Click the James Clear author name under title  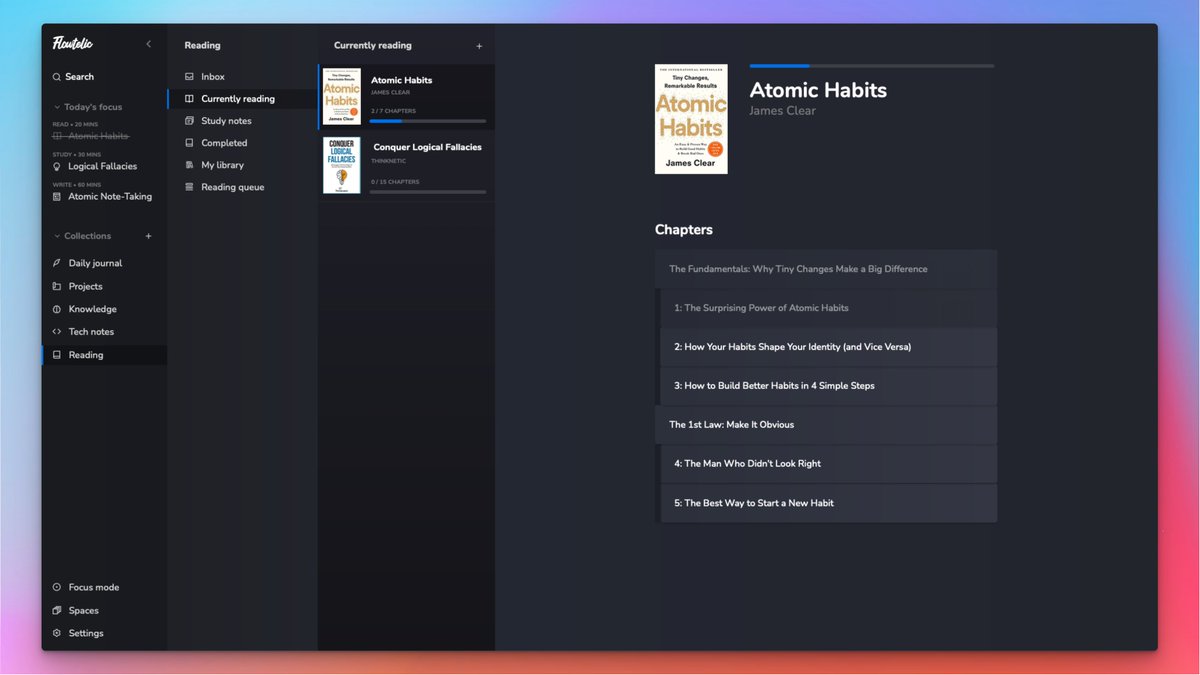coord(783,111)
